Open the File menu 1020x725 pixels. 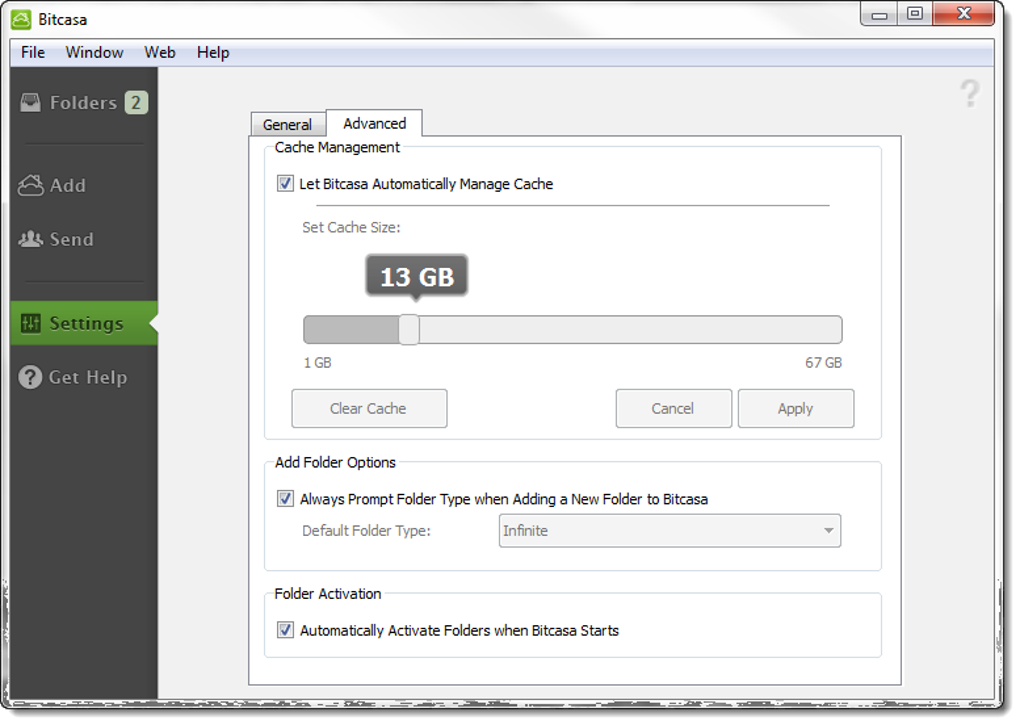tap(33, 53)
